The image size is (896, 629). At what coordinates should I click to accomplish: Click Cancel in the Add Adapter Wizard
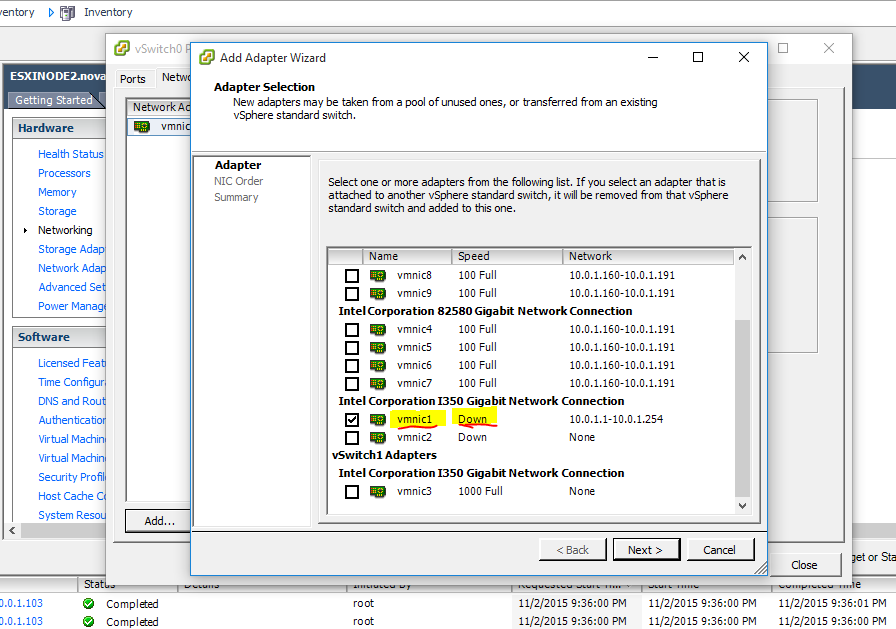[720, 550]
